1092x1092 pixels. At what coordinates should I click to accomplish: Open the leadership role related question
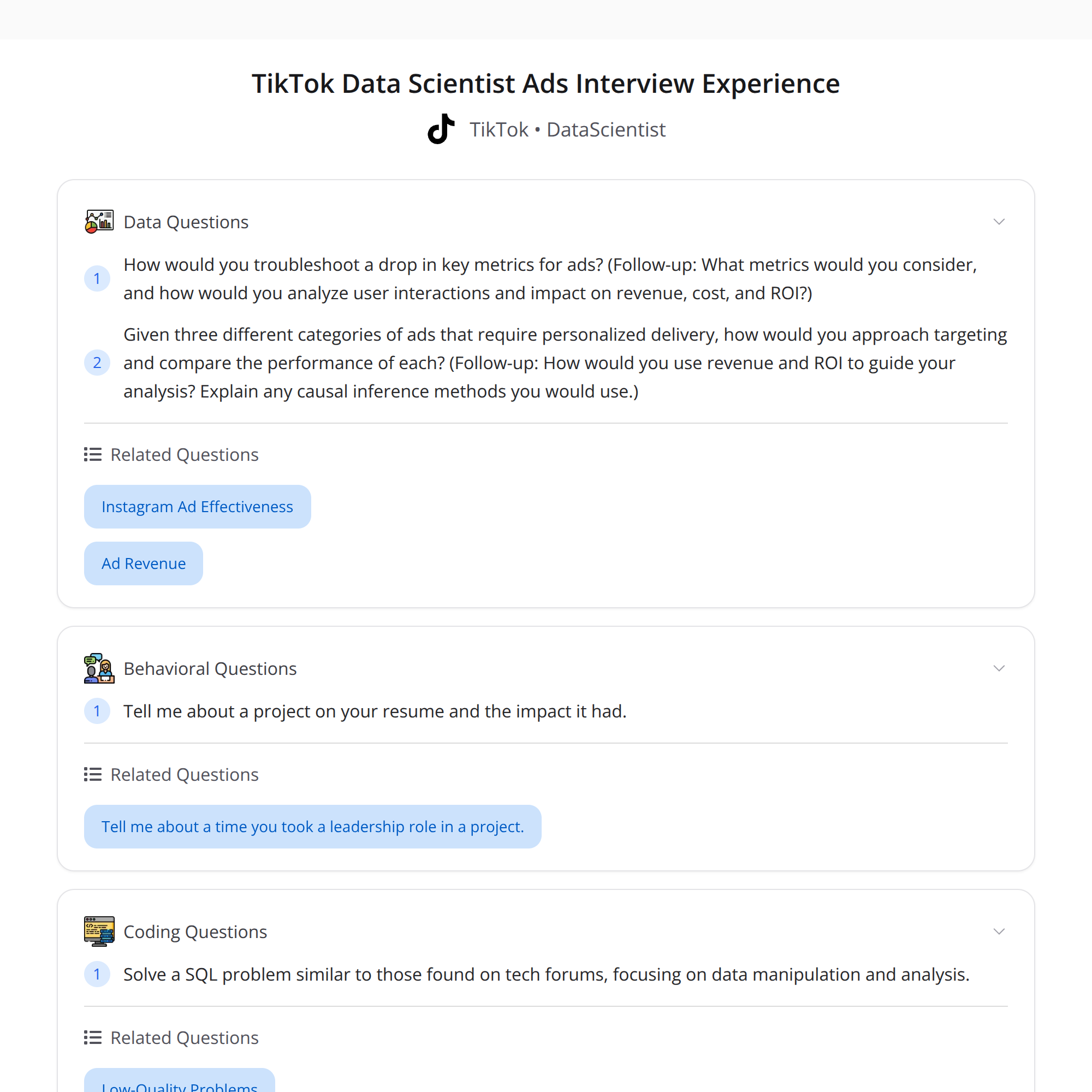click(x=312, y=826)
